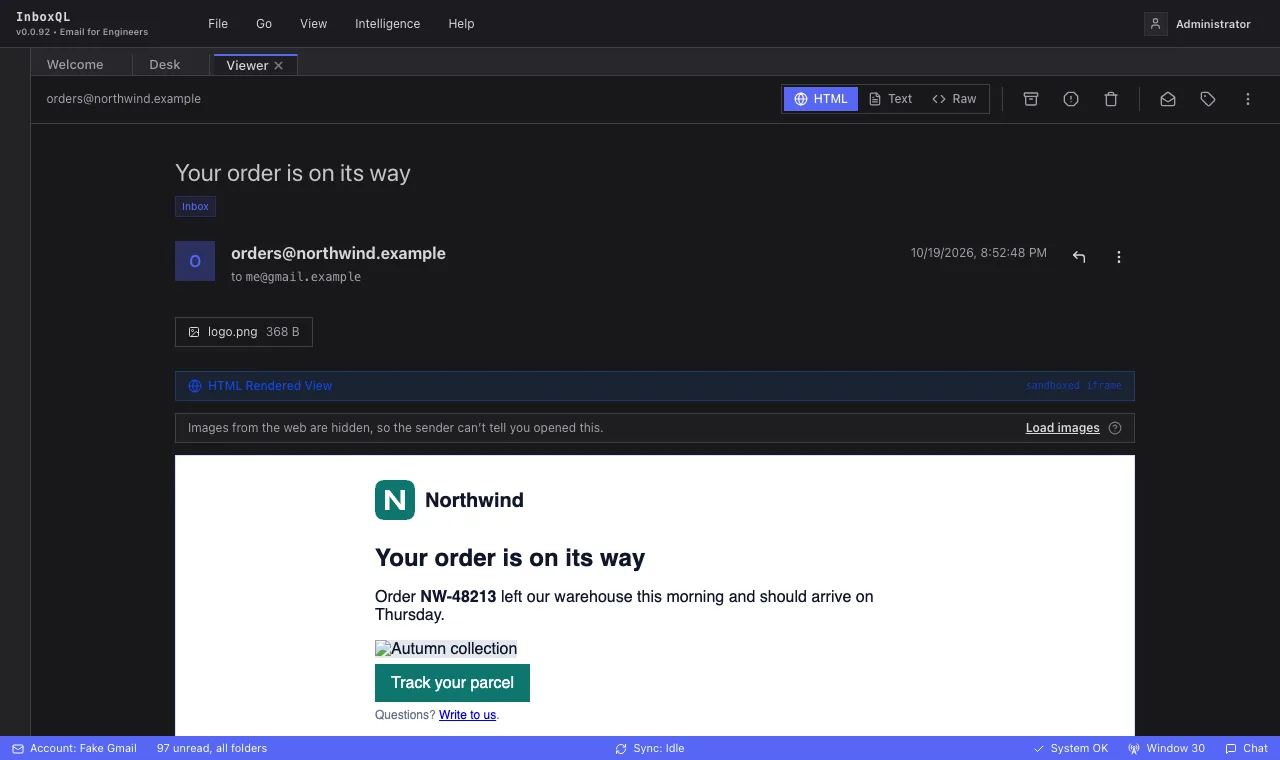Open the logo.png attachment
The height and width of the screenshot is (760, 1280).
[x=244, y=332]
